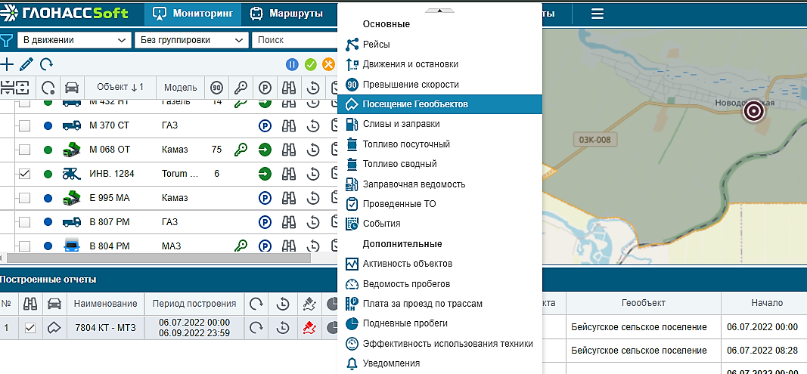
Task: Click clock icon in 7804 KT report row
Action: coord(283,327)
